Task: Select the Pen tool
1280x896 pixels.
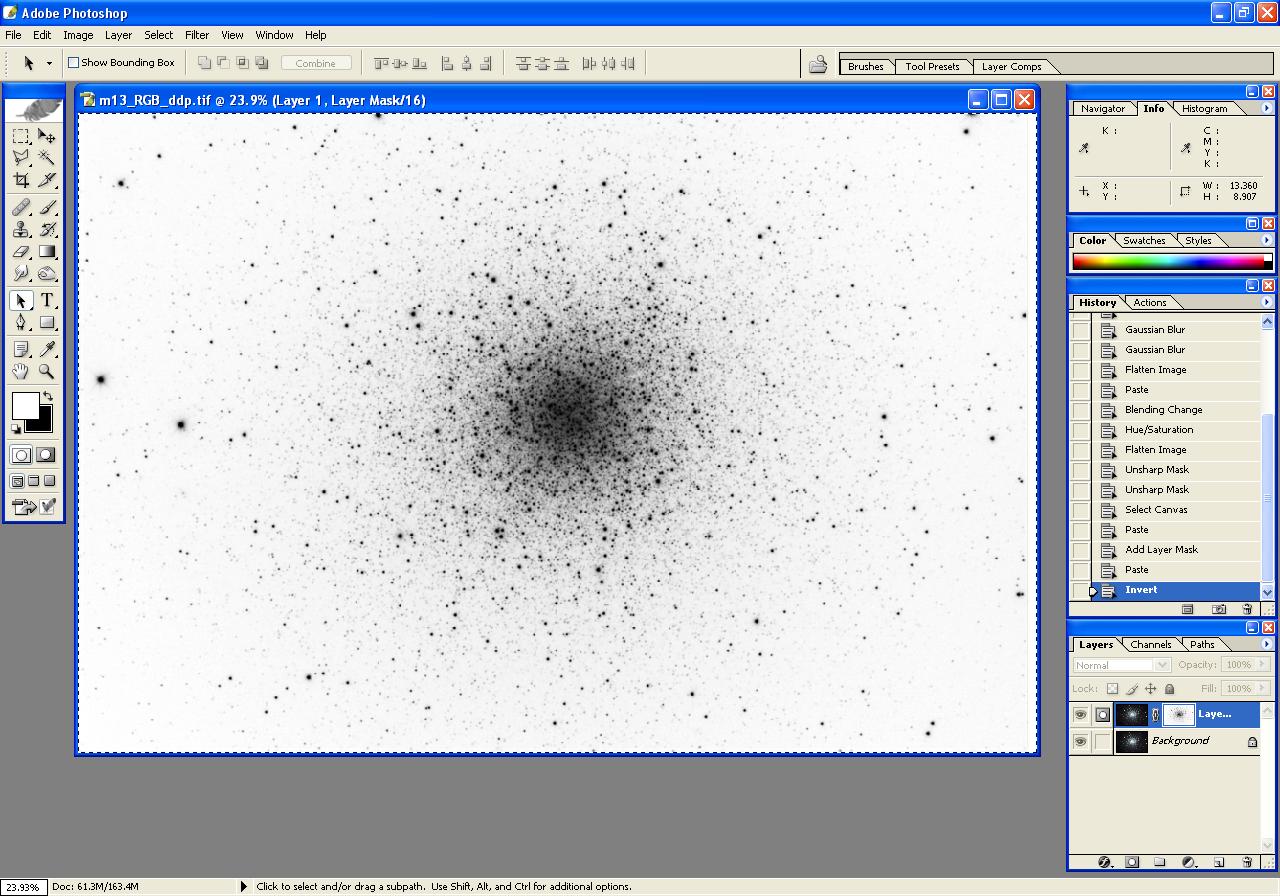Action: pyautogui.click(x=21, y=323)
